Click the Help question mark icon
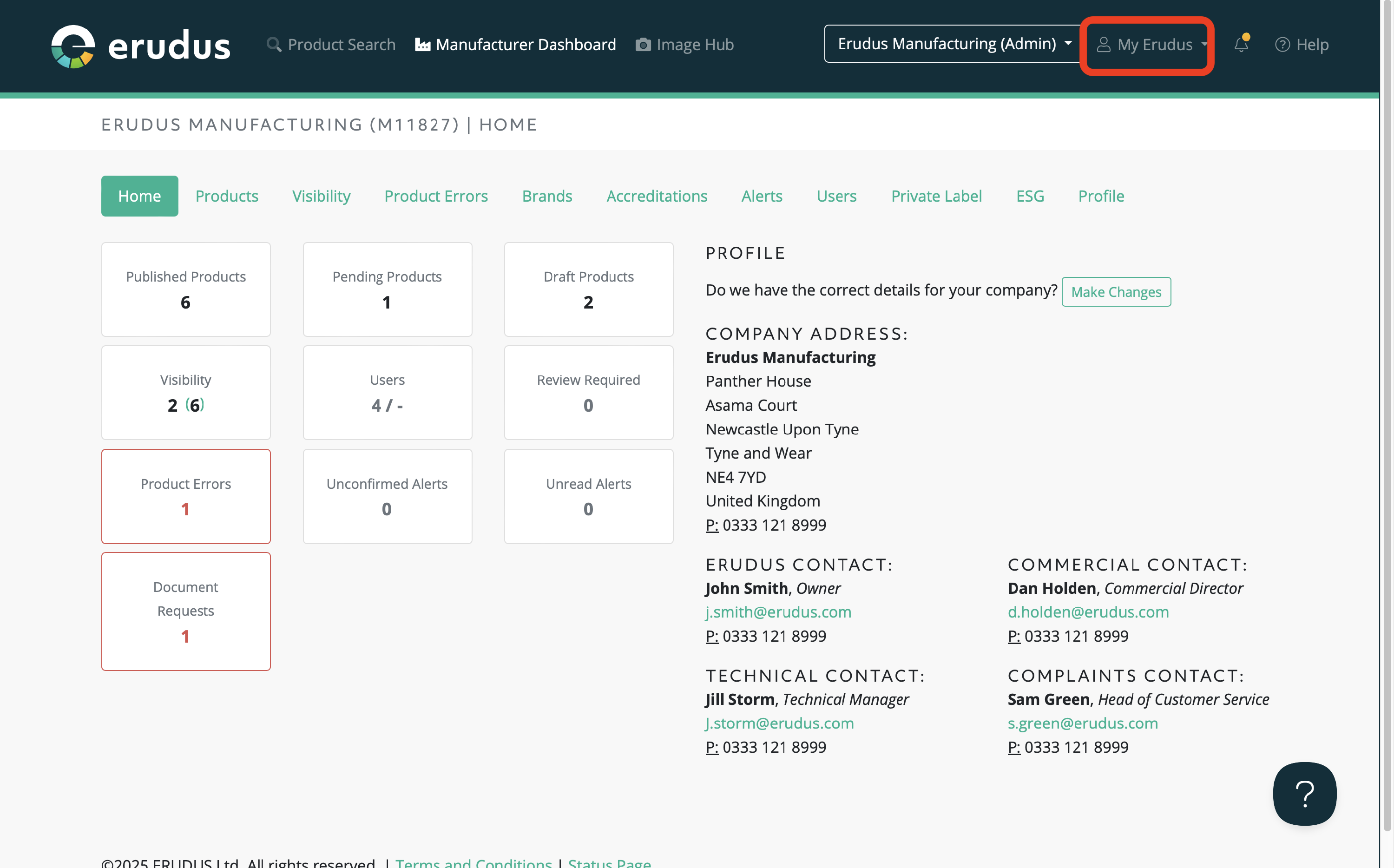1394x868 pixels. (x=1282, y=44)
